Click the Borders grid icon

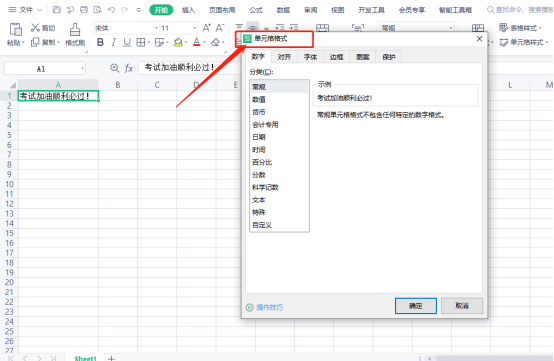coord(141,42)
